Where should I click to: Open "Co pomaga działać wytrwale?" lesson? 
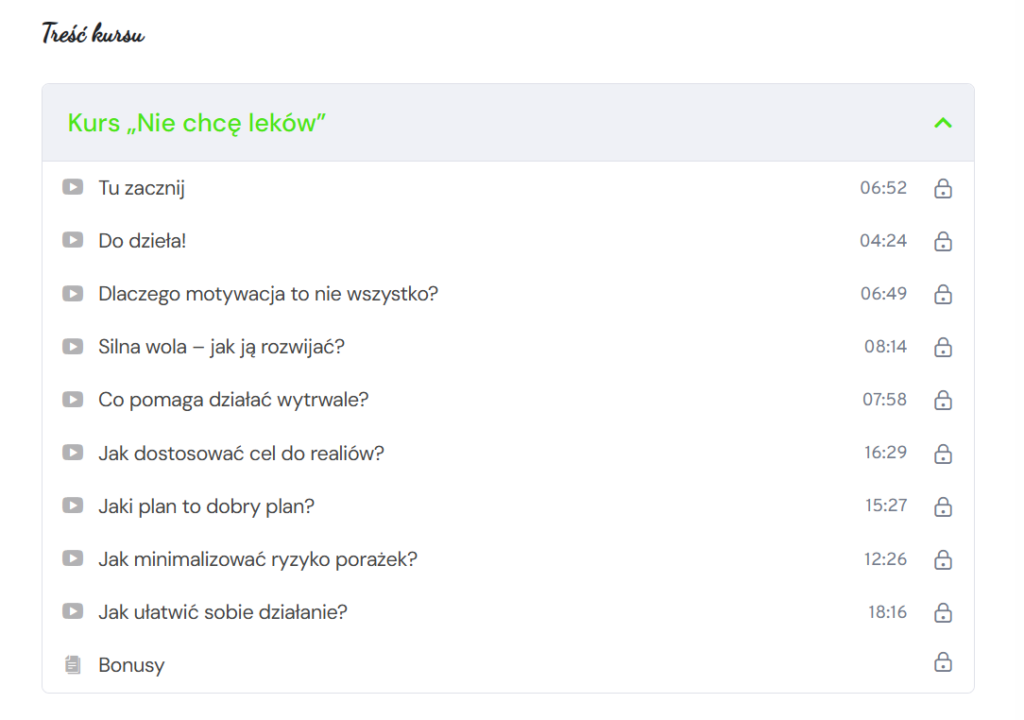click(233, 400)
